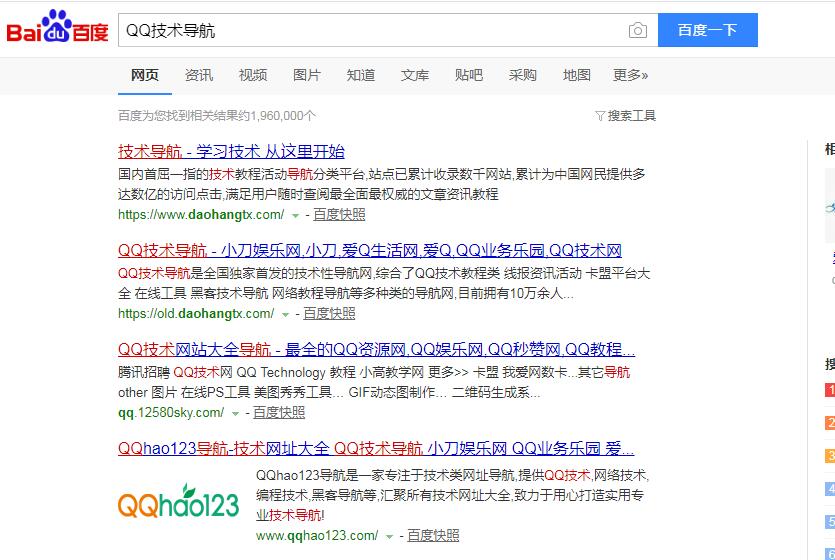Click the 百度一下 search button

click(x=707, y=30)
